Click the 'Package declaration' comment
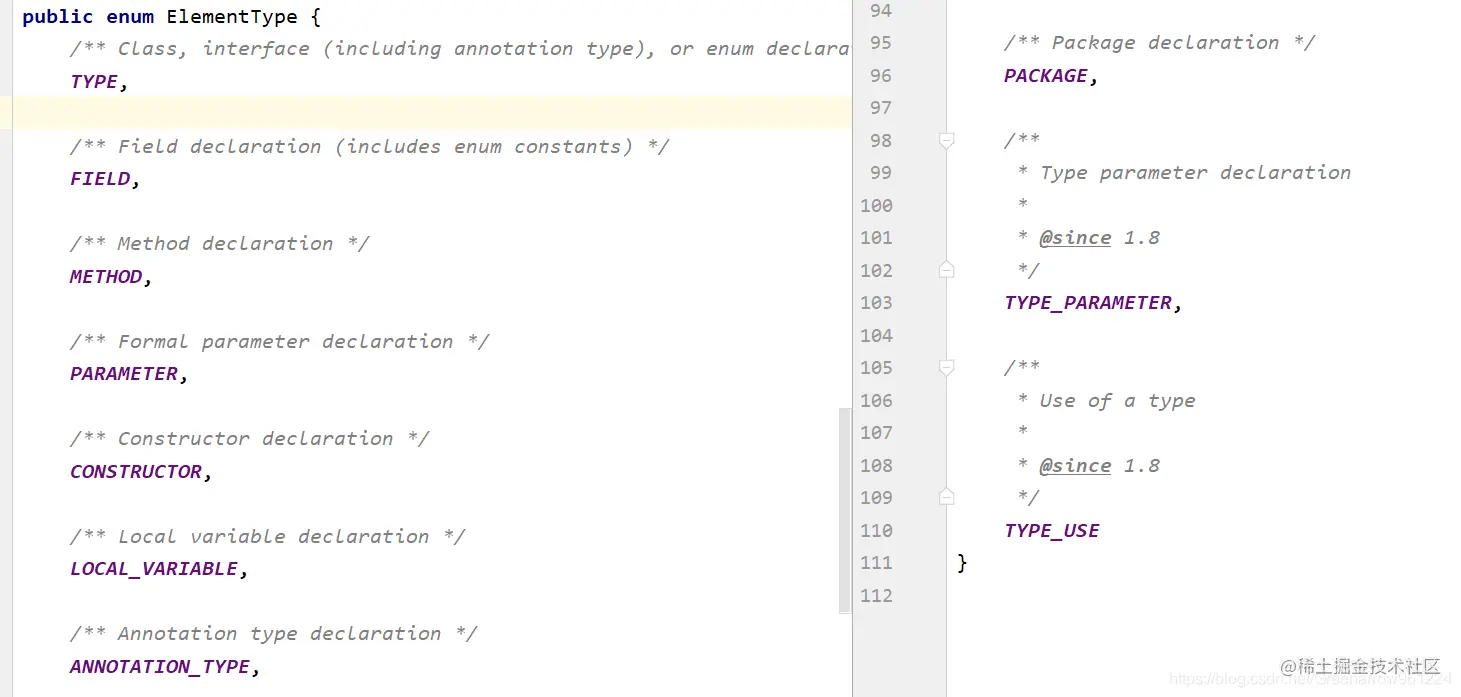1461x697 pixels. [1160, 43]
